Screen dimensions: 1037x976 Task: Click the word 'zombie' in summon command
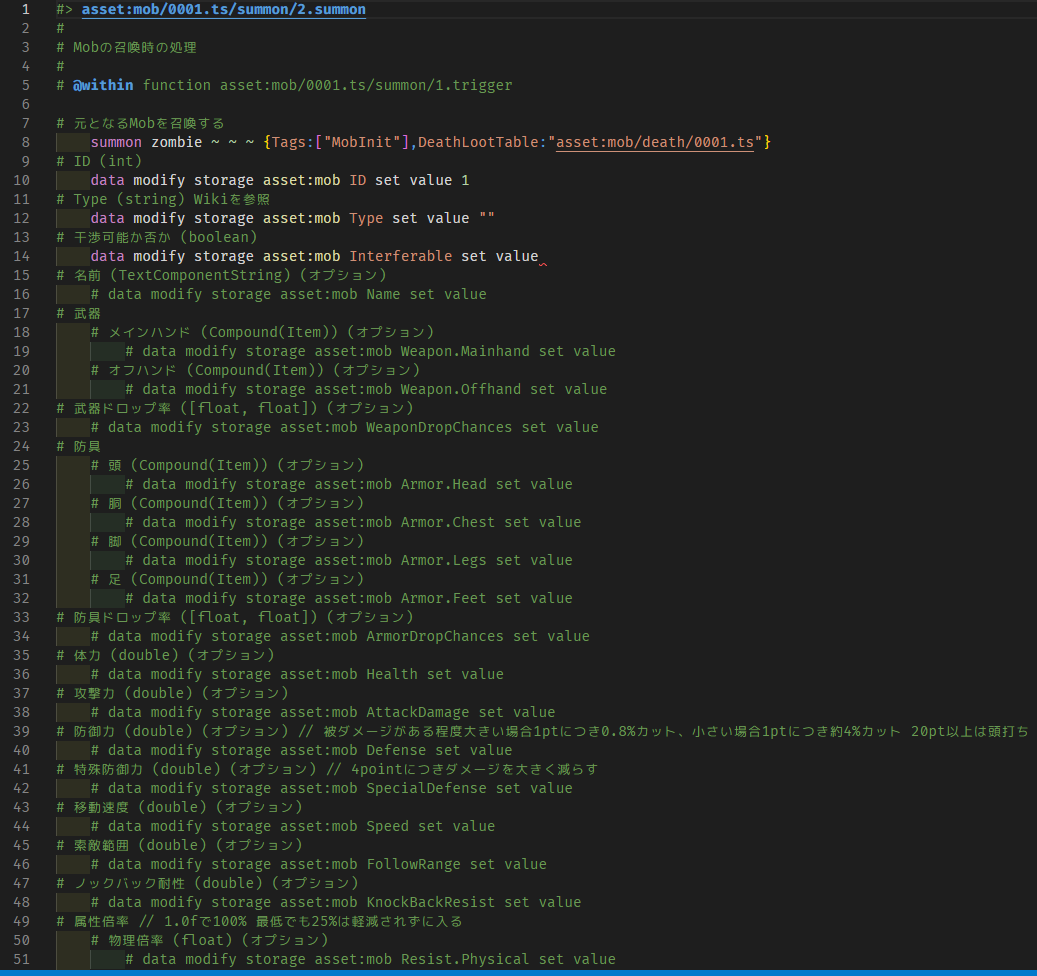click(177, 142)
